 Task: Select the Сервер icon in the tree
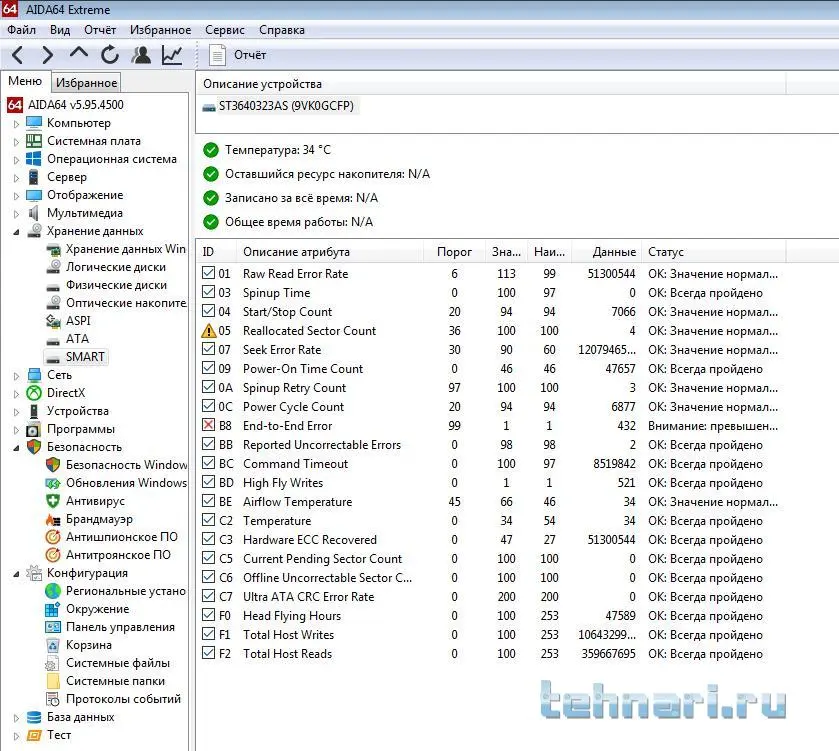click(34, 177)
